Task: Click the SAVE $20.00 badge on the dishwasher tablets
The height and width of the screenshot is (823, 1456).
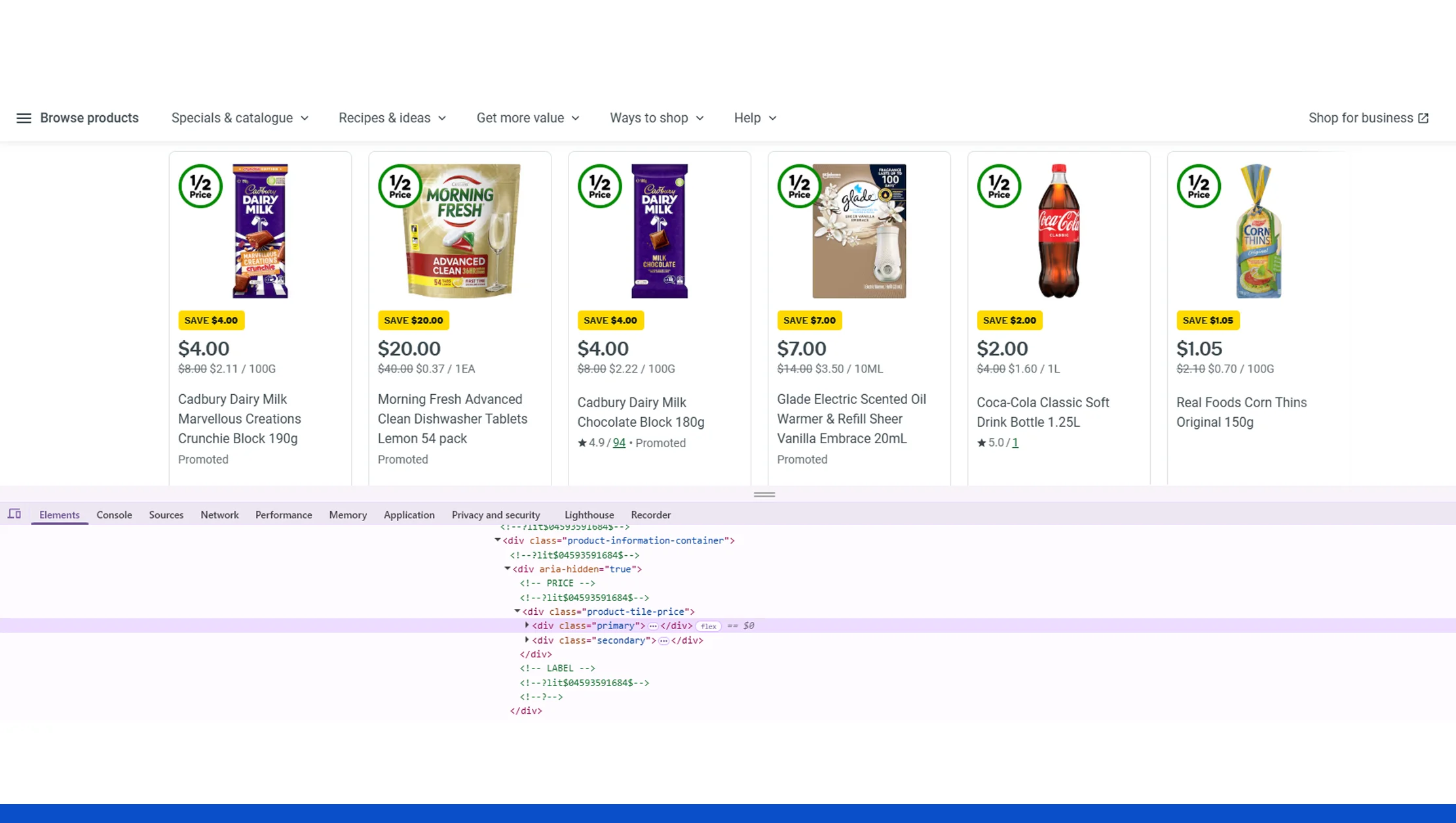Action: tap(413, 320)
